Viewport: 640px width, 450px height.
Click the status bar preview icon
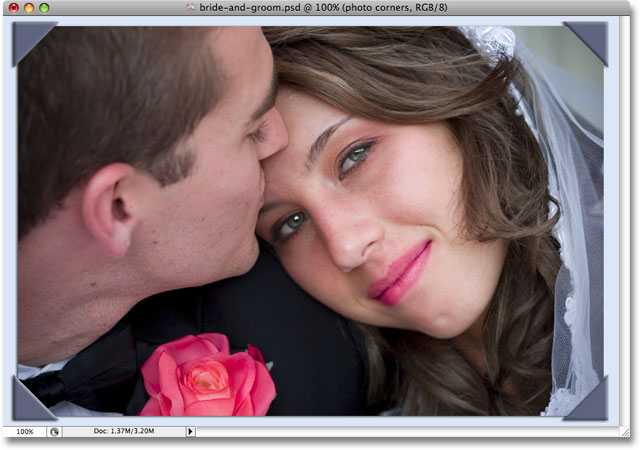tap(54, 432)
